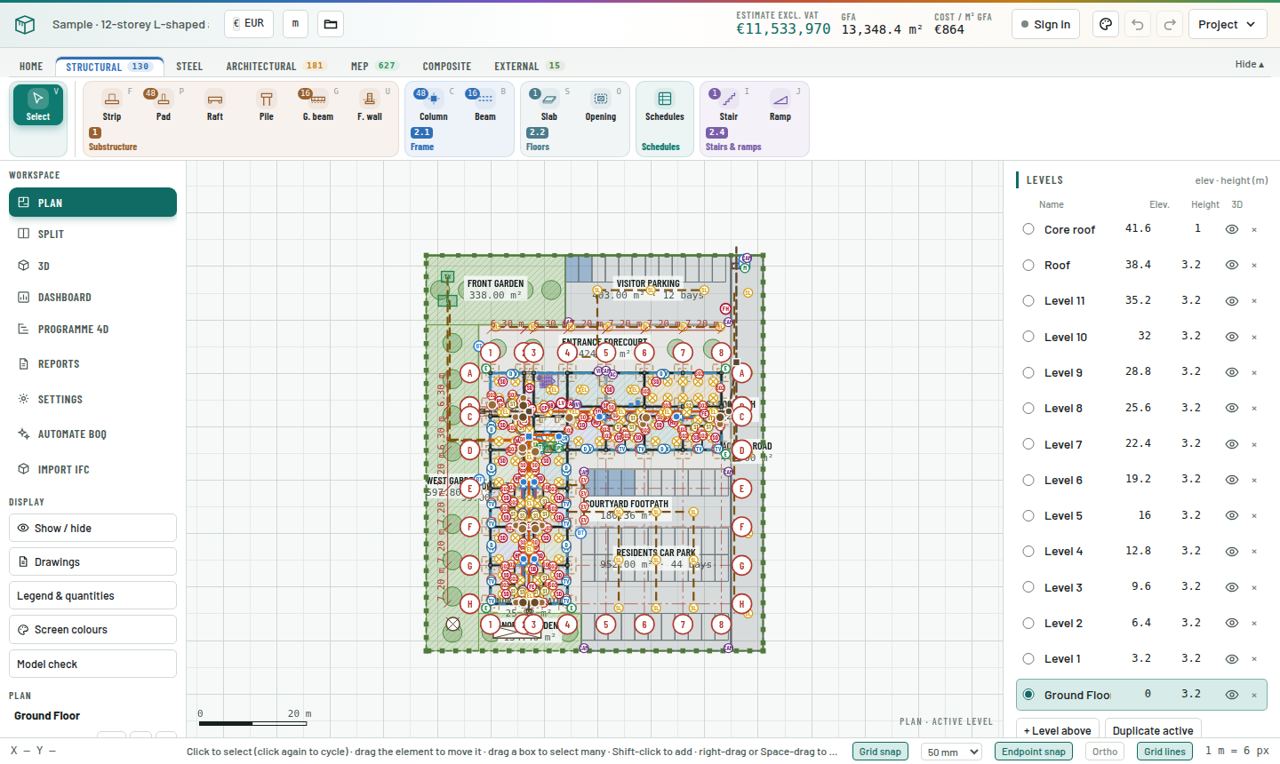Select the Pad foundation tool

(163, 106)
